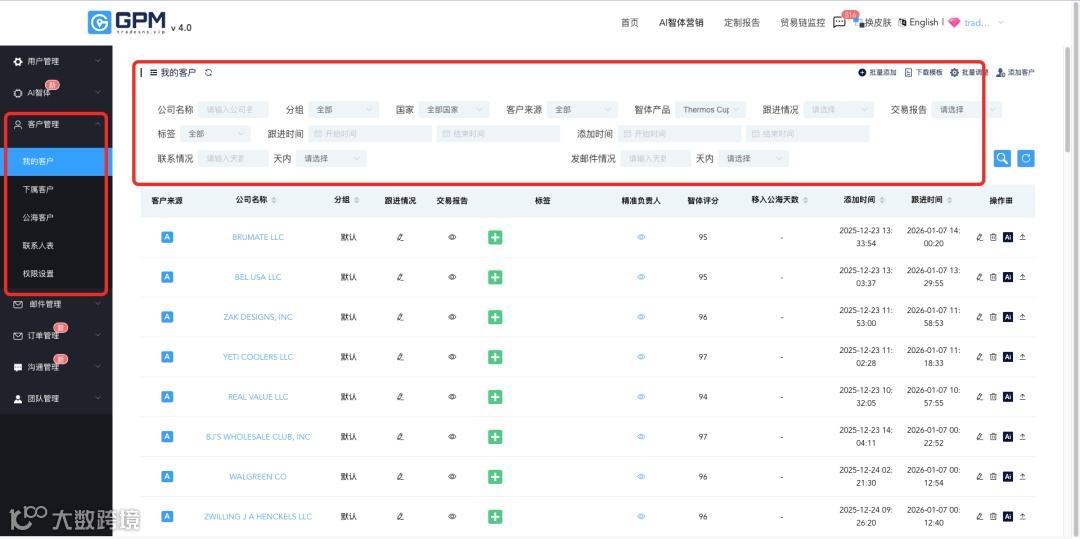
Task: Open the 跟进情况 dropdown
Action: click(x=839, y=109)
